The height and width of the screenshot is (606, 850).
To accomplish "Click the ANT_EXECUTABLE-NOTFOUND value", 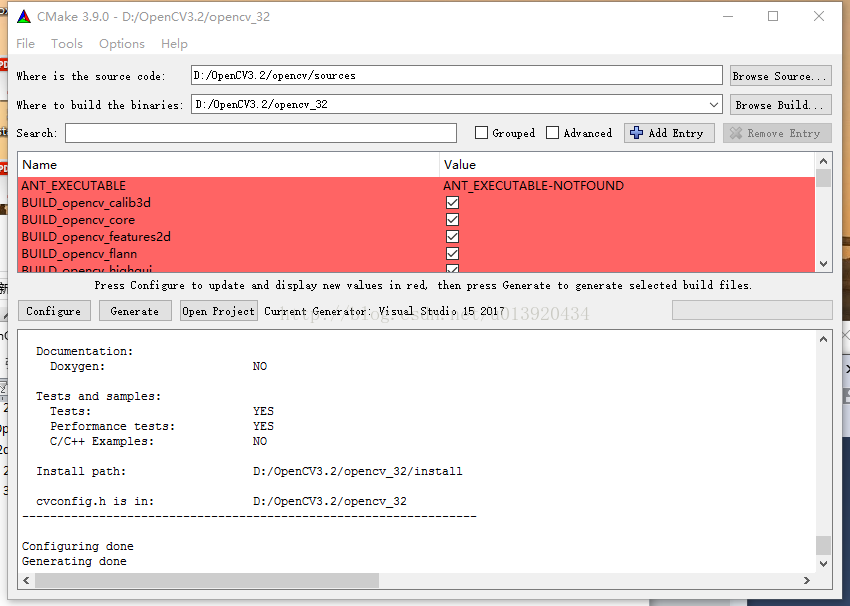I will click(x=533, y=185).
